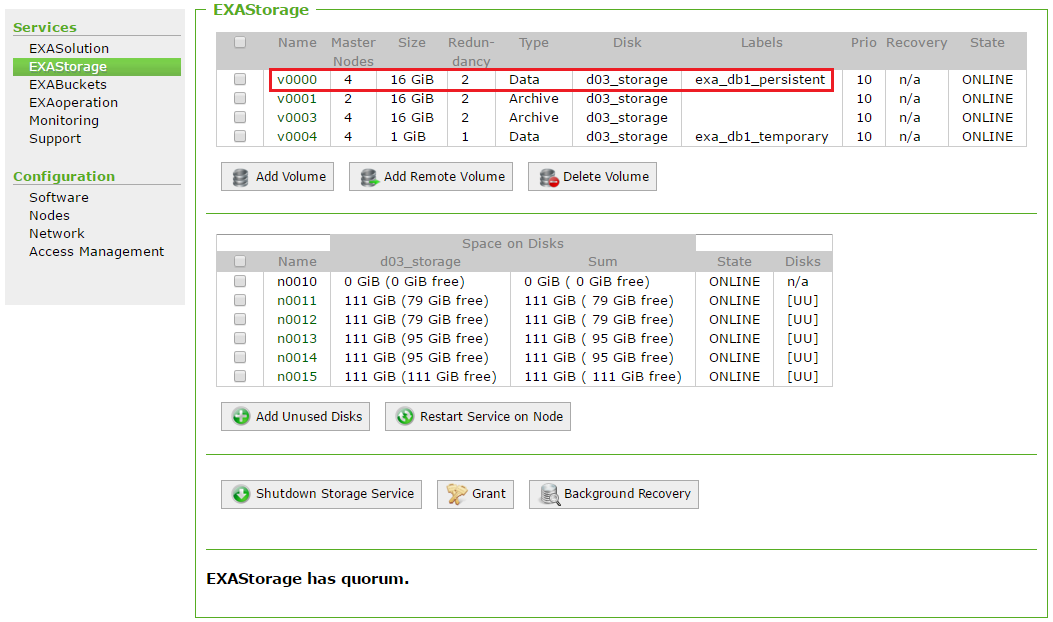Click the 'Recovery' column header

(917, 42)
